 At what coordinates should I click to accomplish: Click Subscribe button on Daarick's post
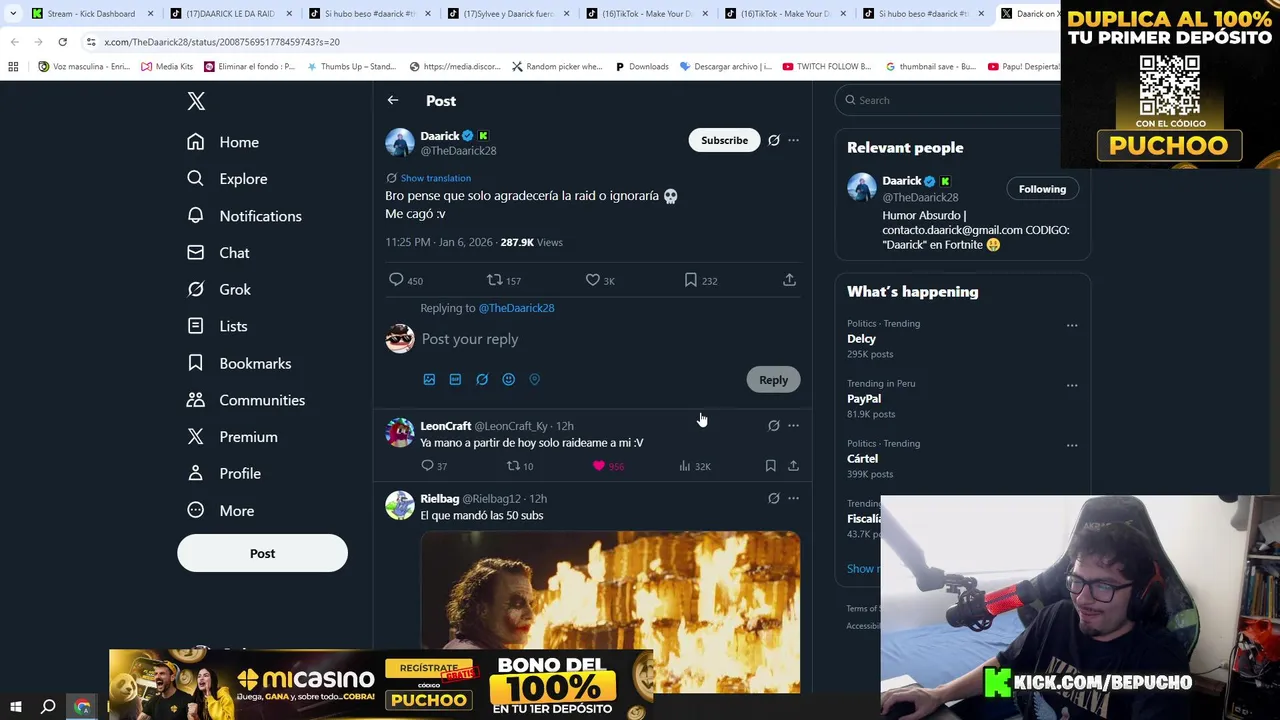[x=724, y=140]
